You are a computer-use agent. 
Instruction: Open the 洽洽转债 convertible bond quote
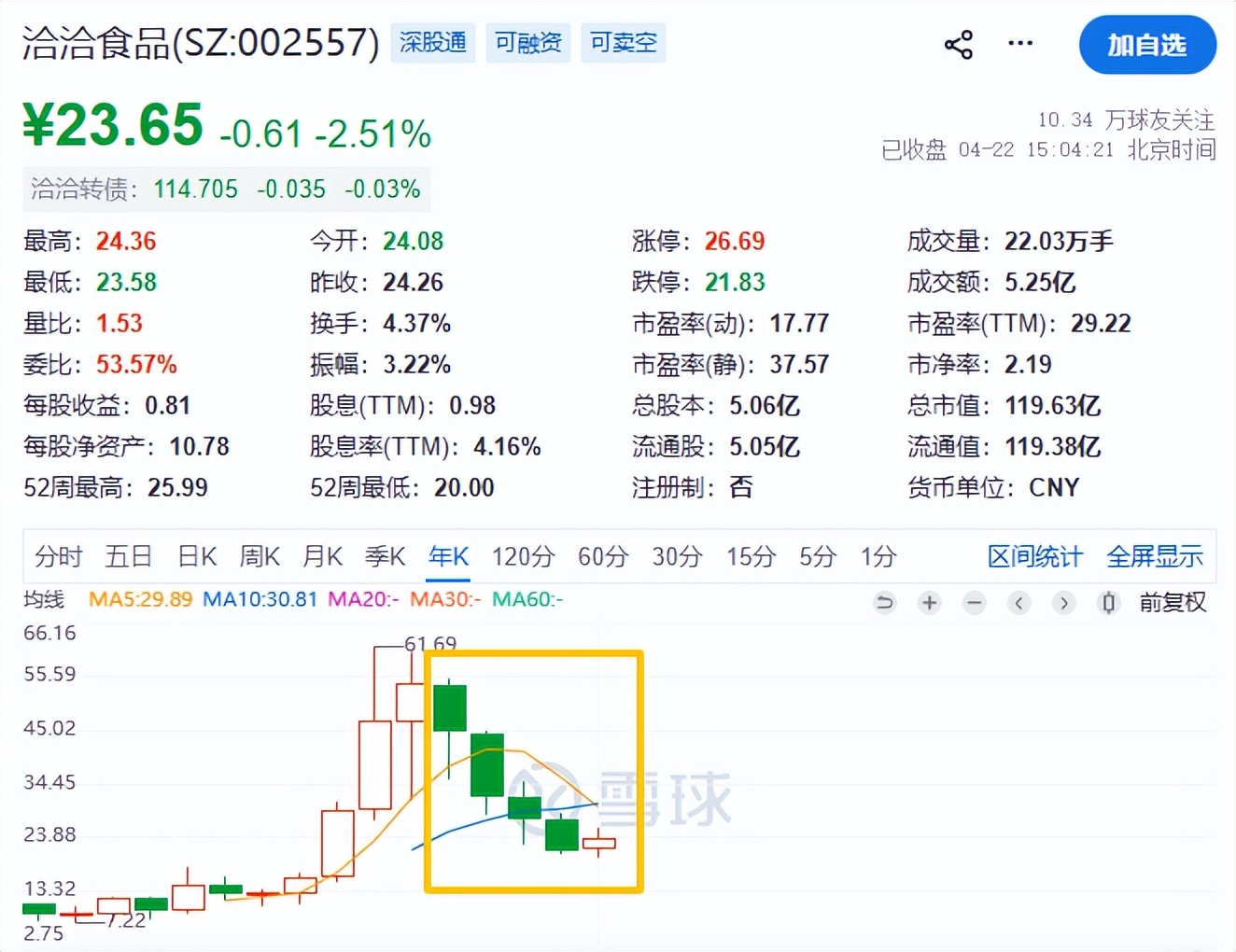(225, 189)
